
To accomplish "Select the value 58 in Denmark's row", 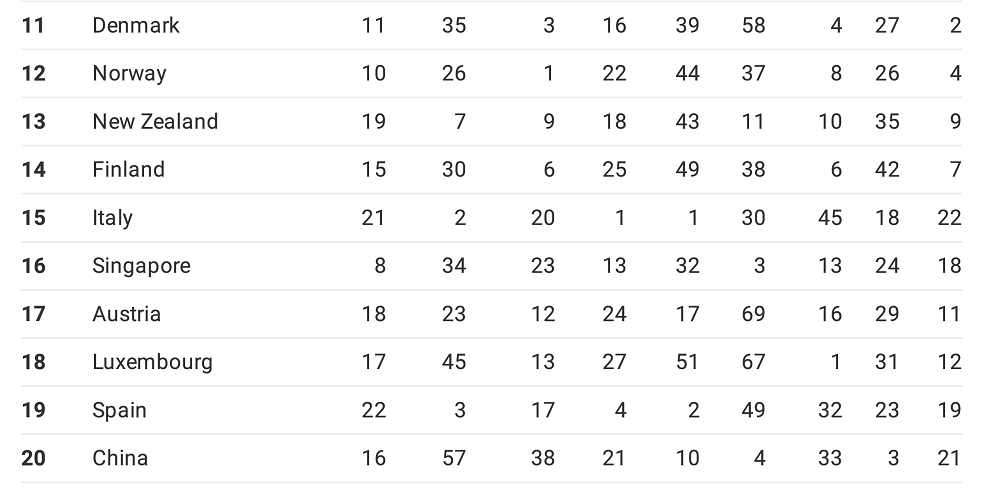I will tap(753, 25).
